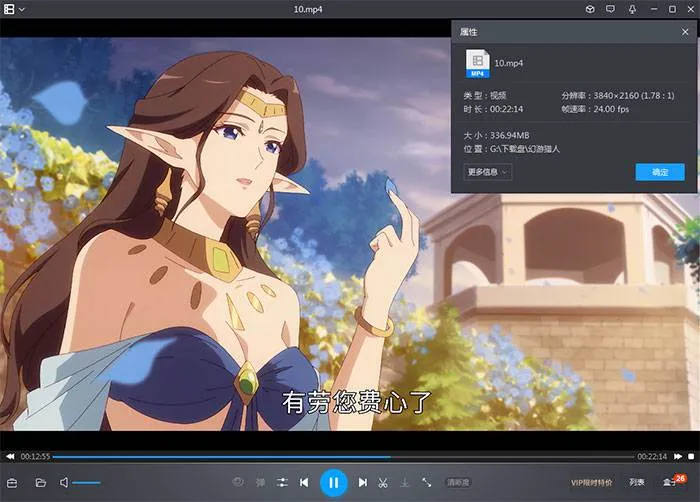This screenshot has width=700, height=502.
Task: Click the total time 00:22:14 beside progress bar
Action: (652, 456)
